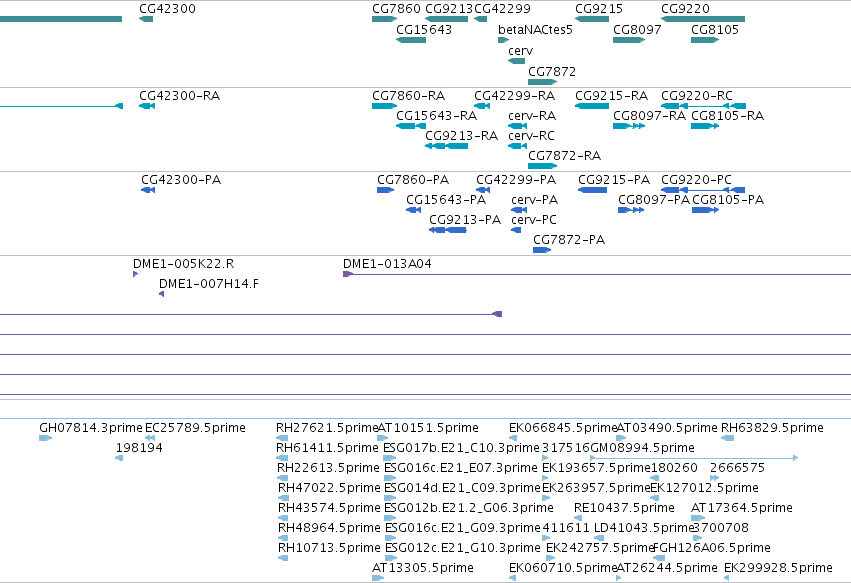Select the DME1-013A04 clone start glyph

coord(348,274)
